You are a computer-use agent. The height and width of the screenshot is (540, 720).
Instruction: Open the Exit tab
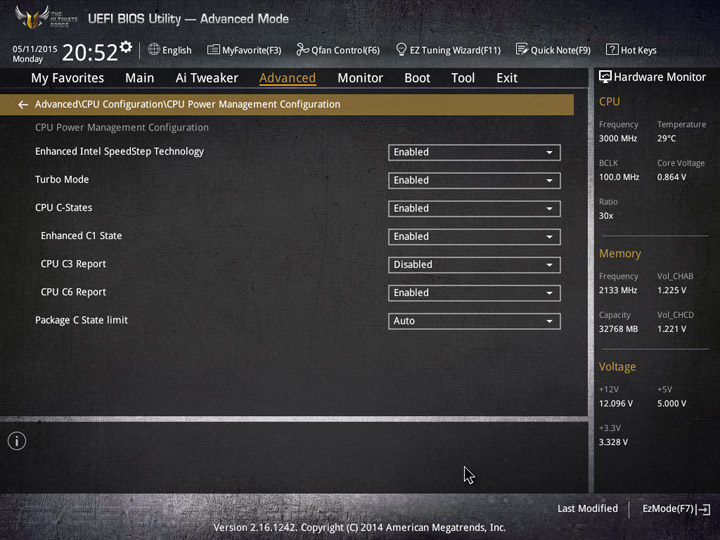[x=507, y=78]
